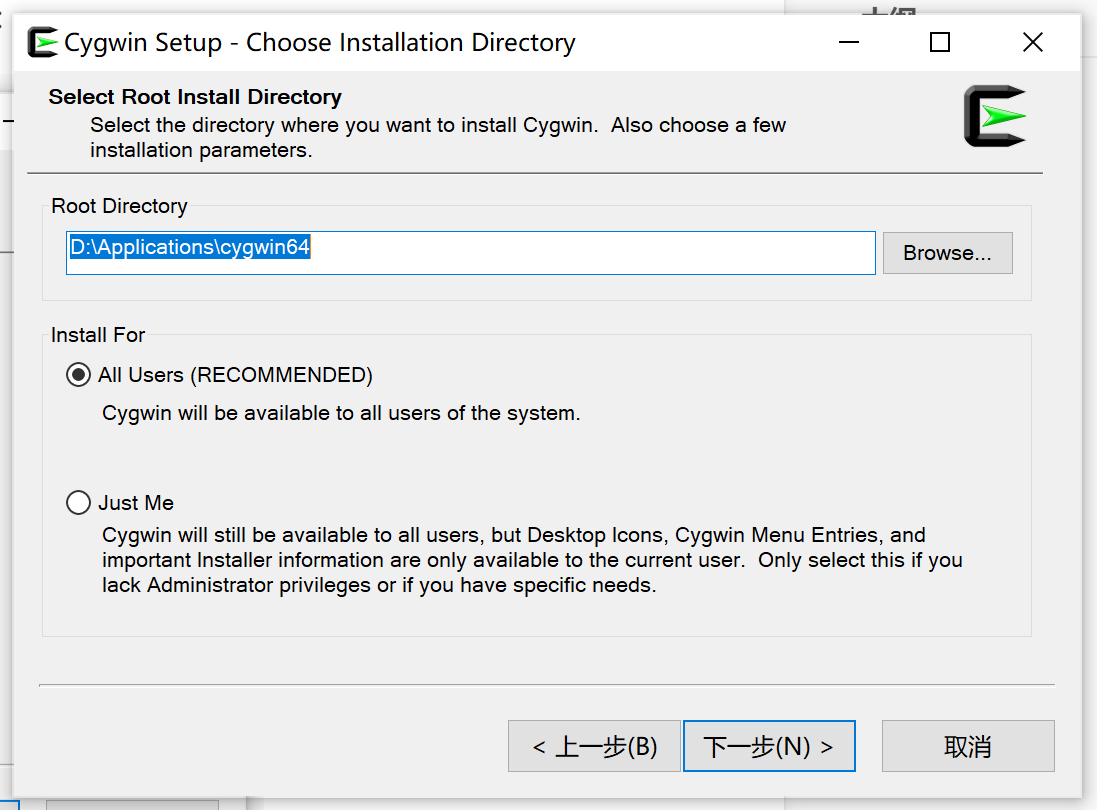Go back using the 上一步(B) button
This screenshot has height=810, width=1097.
point(594,746)
